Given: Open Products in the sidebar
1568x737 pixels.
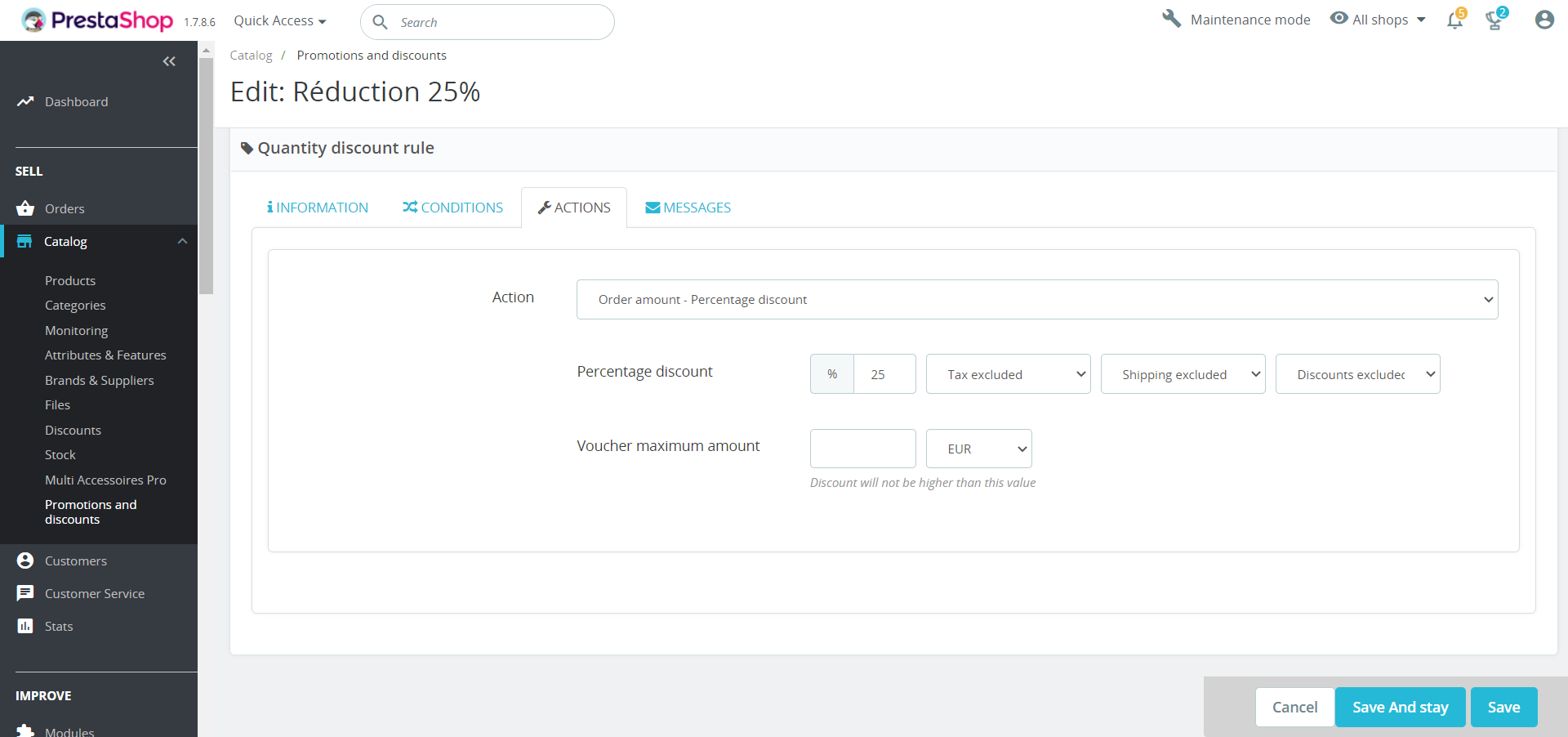Looking at the screenshot, I should 70,280.
